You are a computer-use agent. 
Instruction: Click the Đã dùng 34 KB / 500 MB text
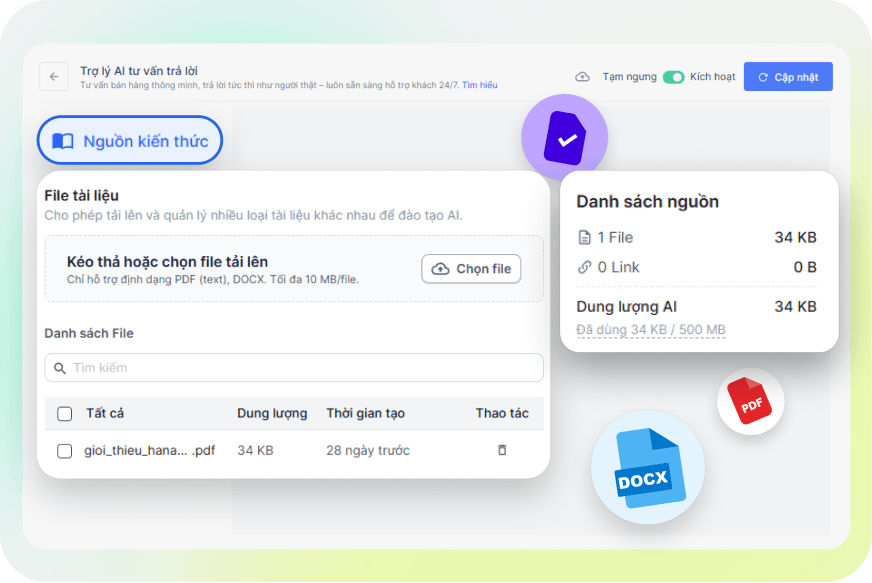click(651, 330)
